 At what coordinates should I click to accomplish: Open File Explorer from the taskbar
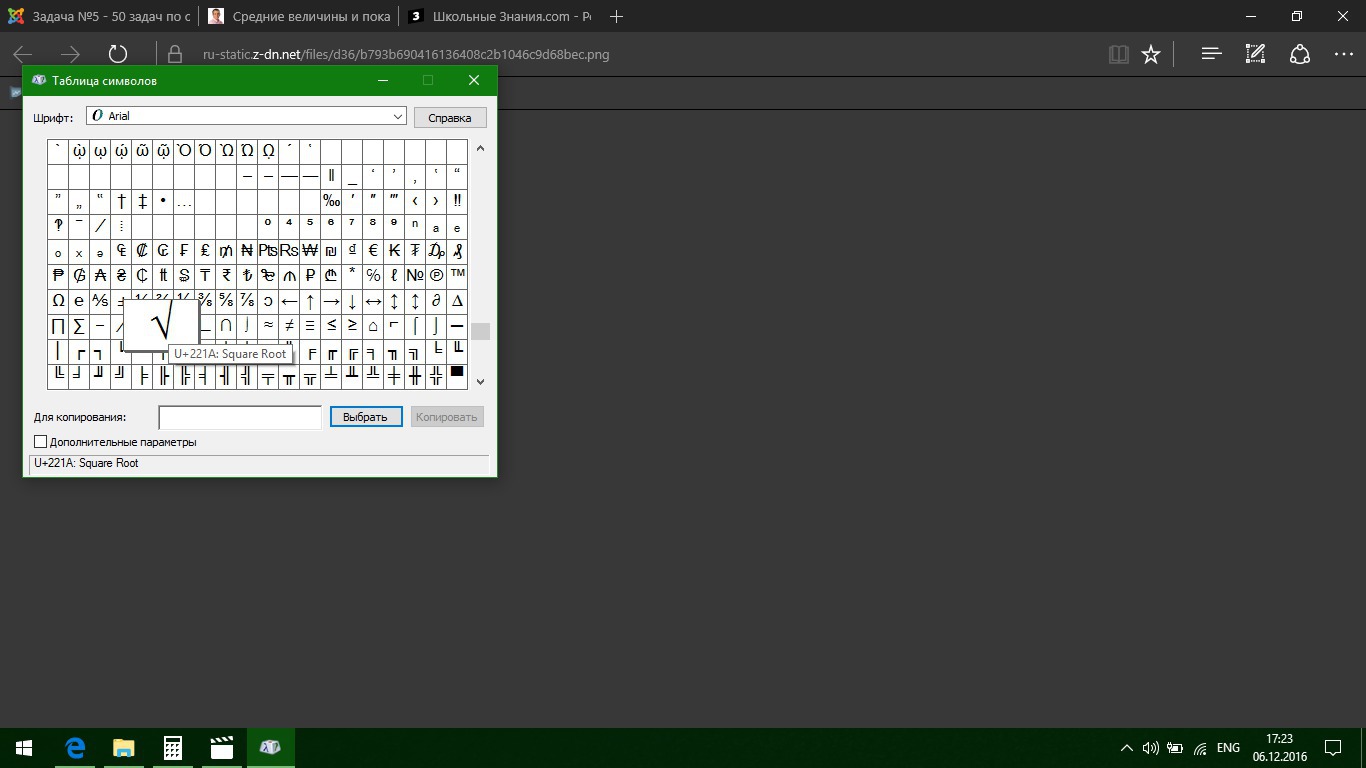pos(124,748)
